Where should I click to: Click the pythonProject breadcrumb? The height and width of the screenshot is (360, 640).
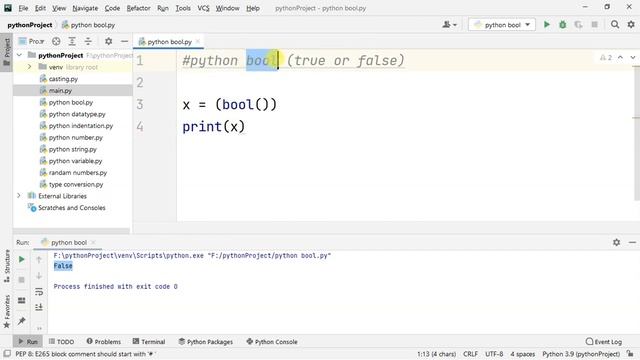tap(30, 25)
